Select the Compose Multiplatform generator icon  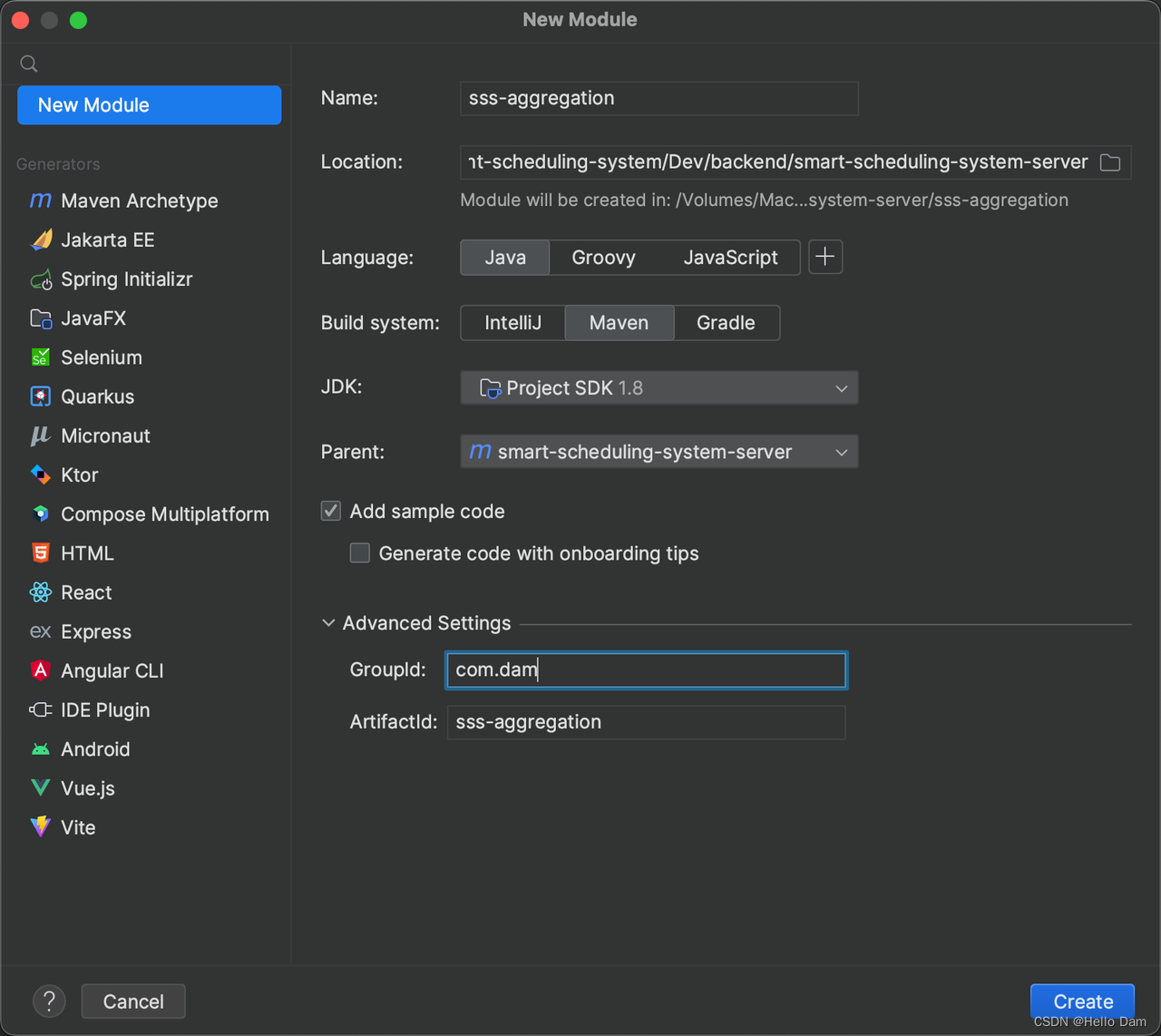point(41,513)
